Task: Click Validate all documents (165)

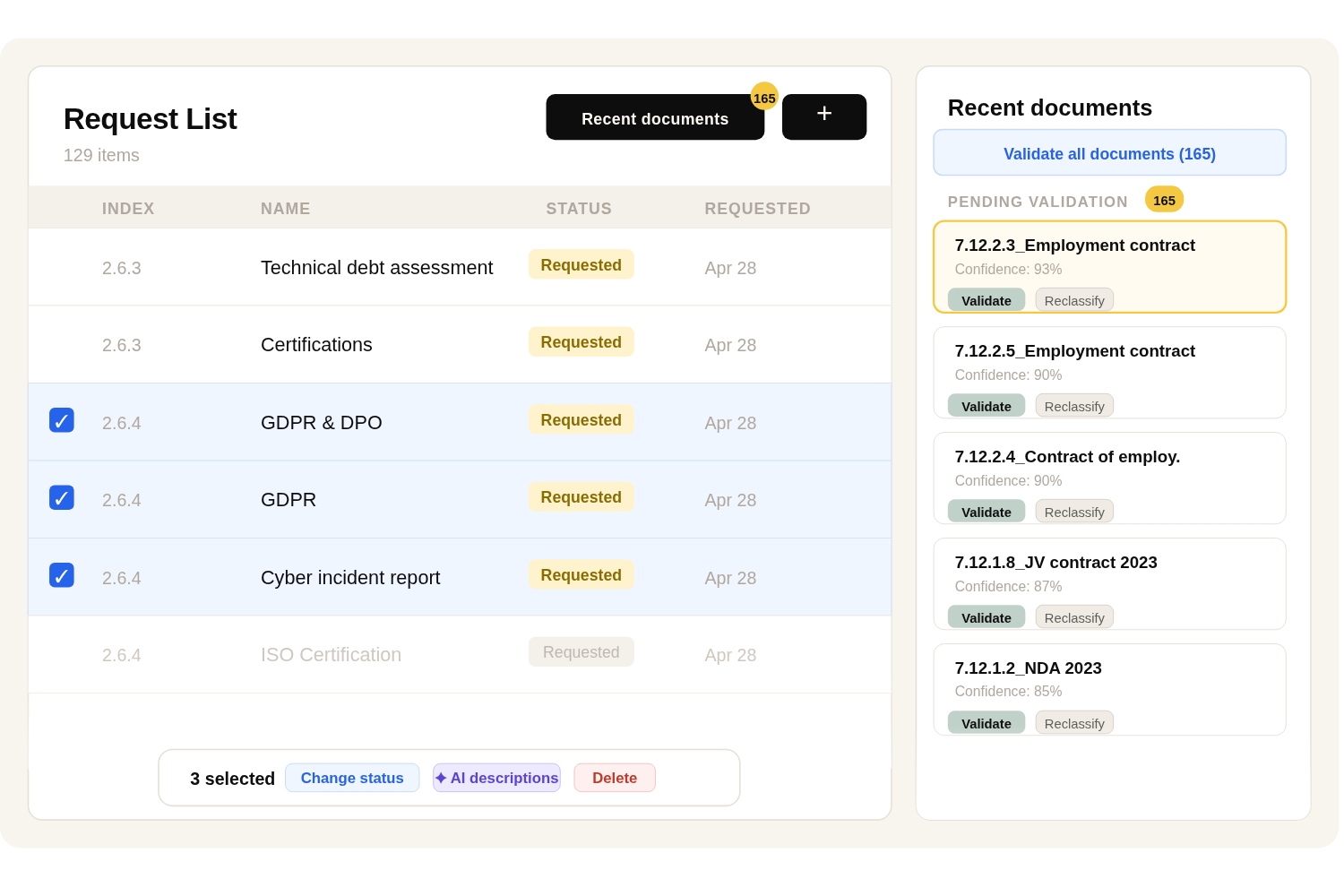Action: point(1109,153)
